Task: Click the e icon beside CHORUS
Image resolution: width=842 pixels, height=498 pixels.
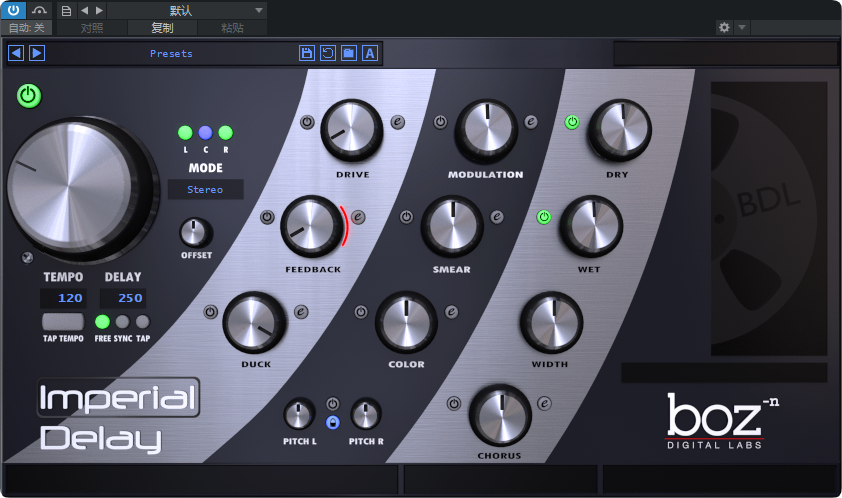Action: (544, 403)
